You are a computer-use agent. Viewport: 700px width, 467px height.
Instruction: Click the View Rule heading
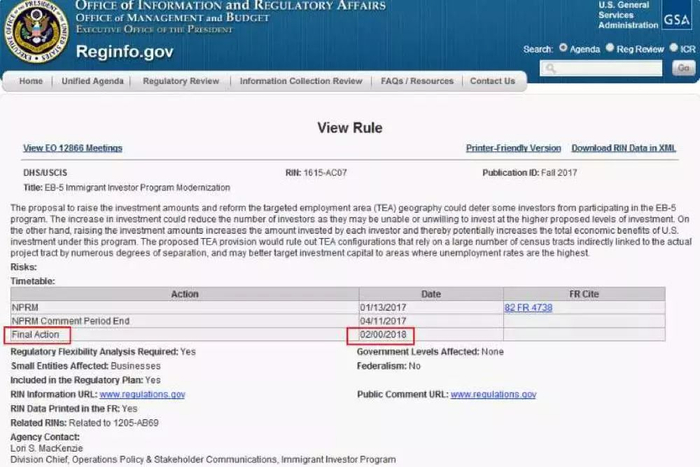pos(350,128)
